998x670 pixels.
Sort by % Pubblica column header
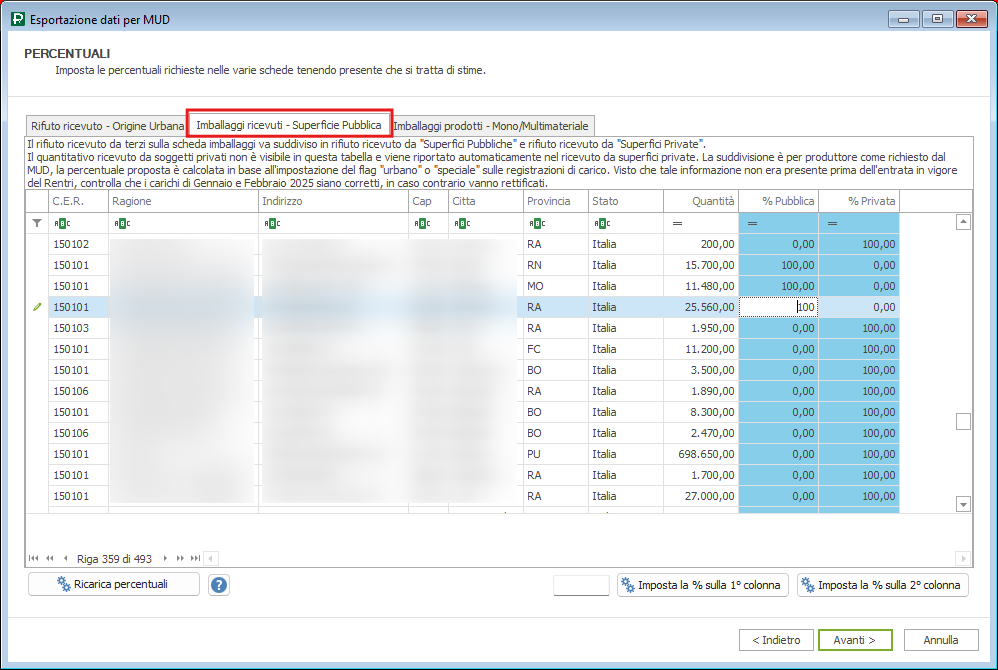point(778,201)
